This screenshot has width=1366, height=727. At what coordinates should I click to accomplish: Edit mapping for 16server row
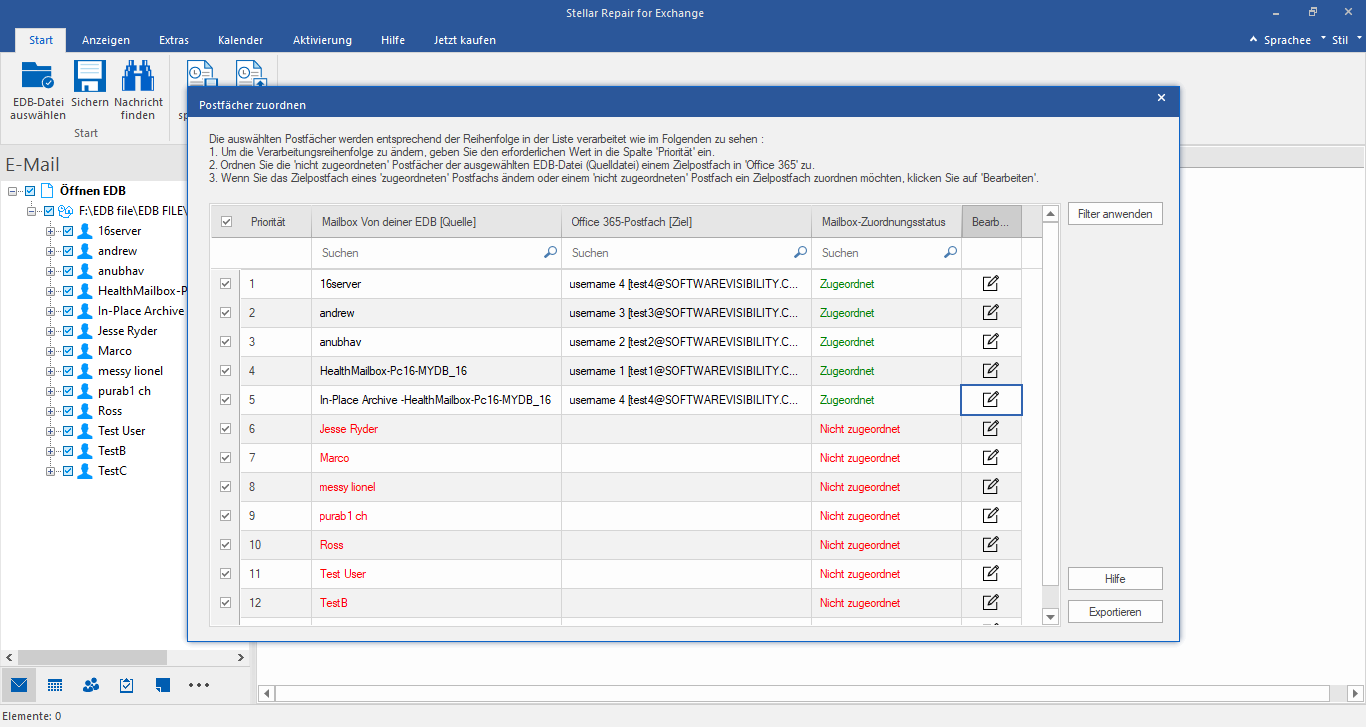pyautogui.click(x=991, y=284)
